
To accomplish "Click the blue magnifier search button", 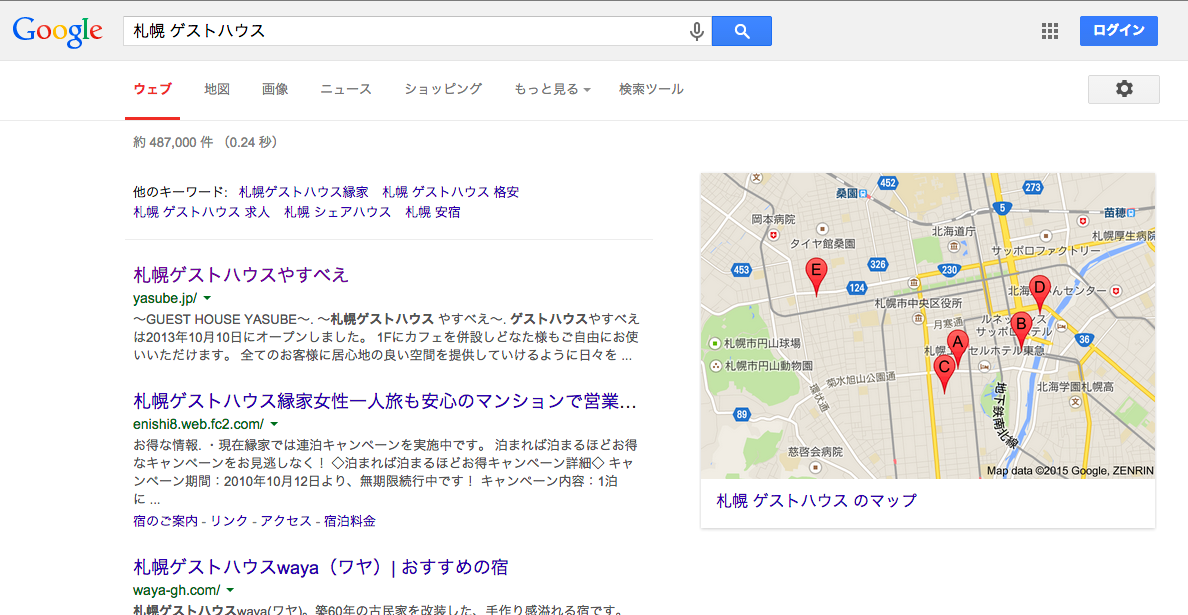I will [x=742, y=31].
